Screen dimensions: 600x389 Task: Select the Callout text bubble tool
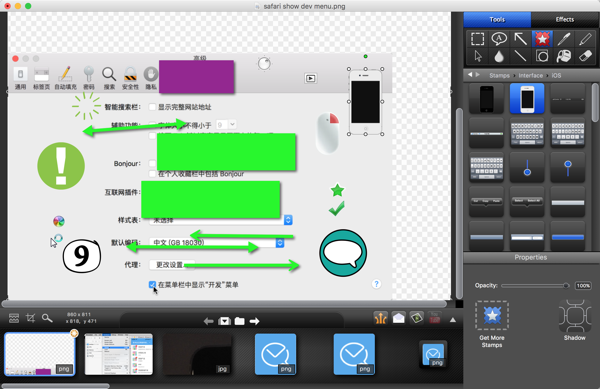pos(499,39)
